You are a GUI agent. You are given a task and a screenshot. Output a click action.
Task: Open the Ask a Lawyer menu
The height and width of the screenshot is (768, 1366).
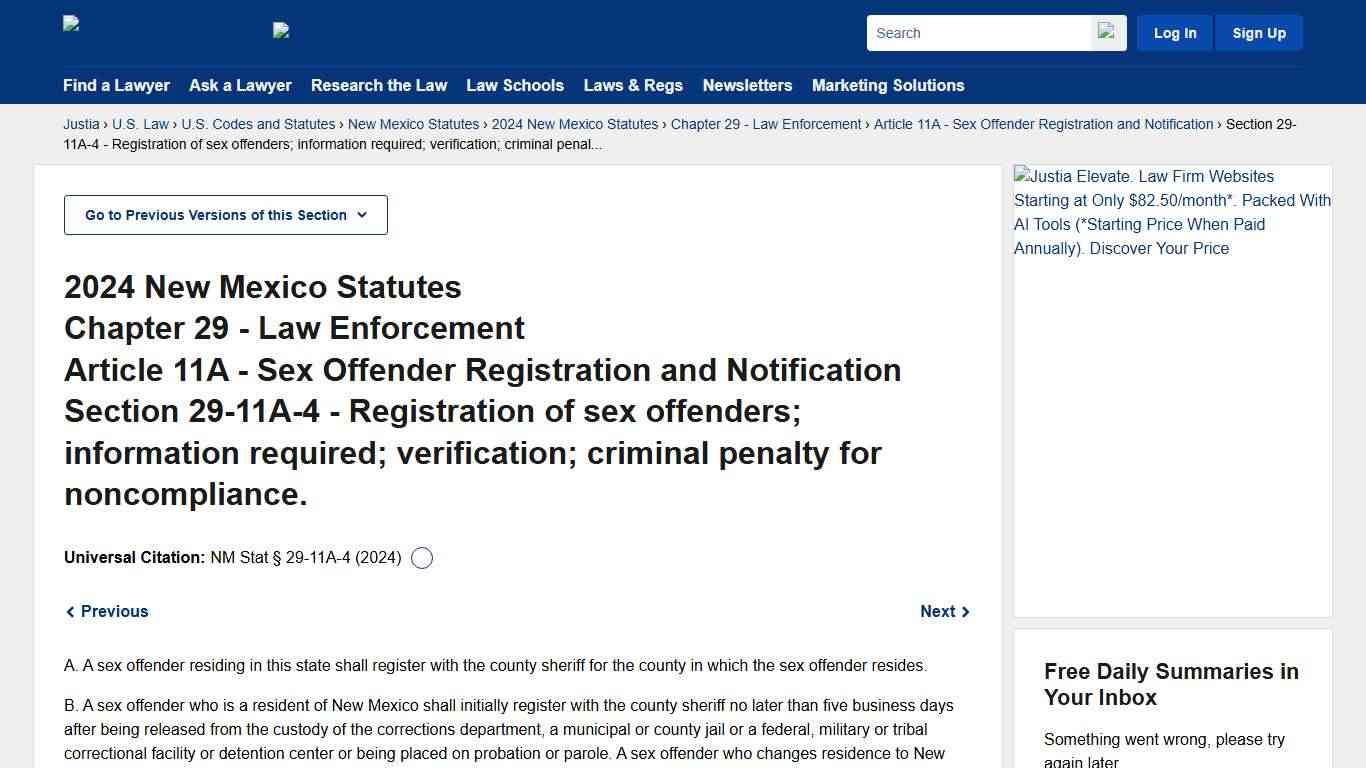[240, 85]
